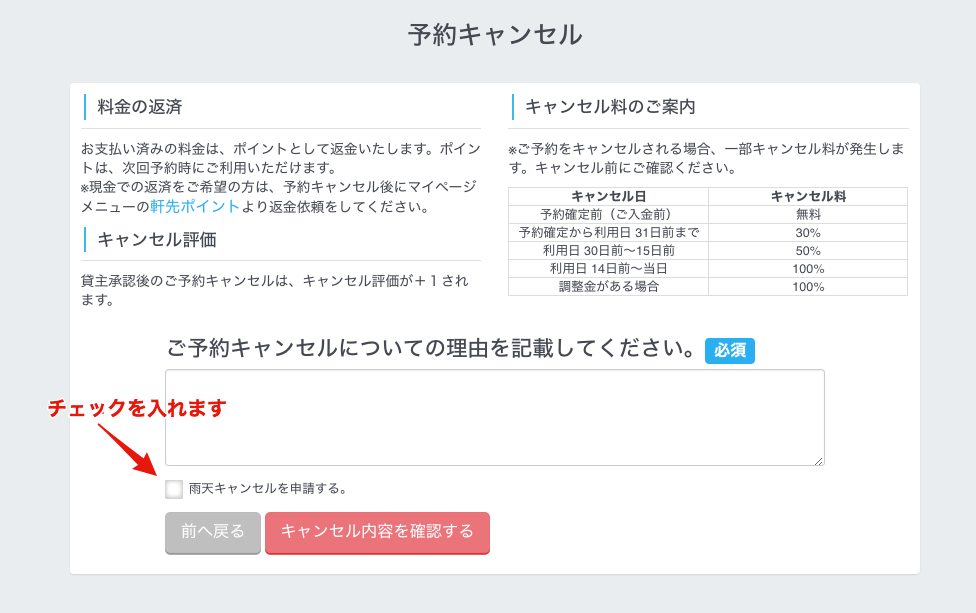Viewport: 976px width, 613px height.
Task: Select the 利用日 30日前〜15日前 row
Action: coord(708,251)
